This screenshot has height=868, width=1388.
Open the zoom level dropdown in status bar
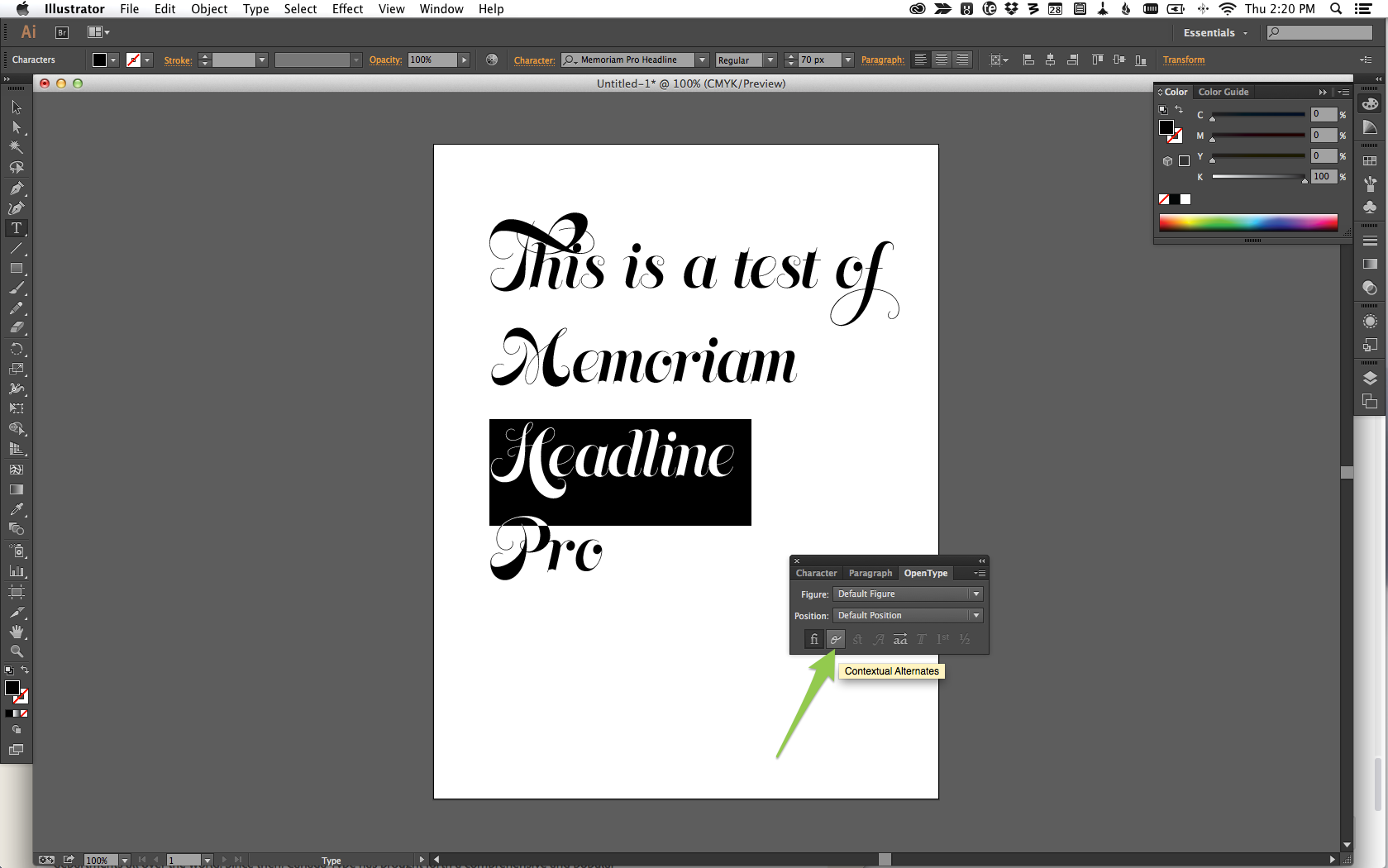(125, 861)
